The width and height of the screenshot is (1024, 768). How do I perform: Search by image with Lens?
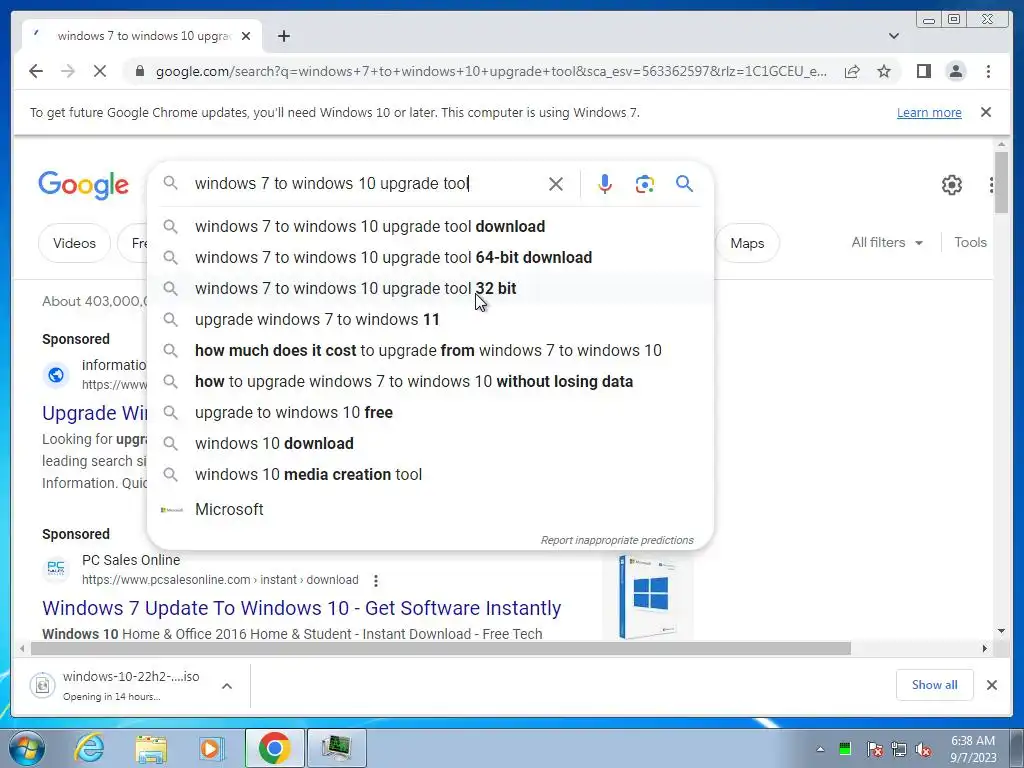click(x=645, y=184)
